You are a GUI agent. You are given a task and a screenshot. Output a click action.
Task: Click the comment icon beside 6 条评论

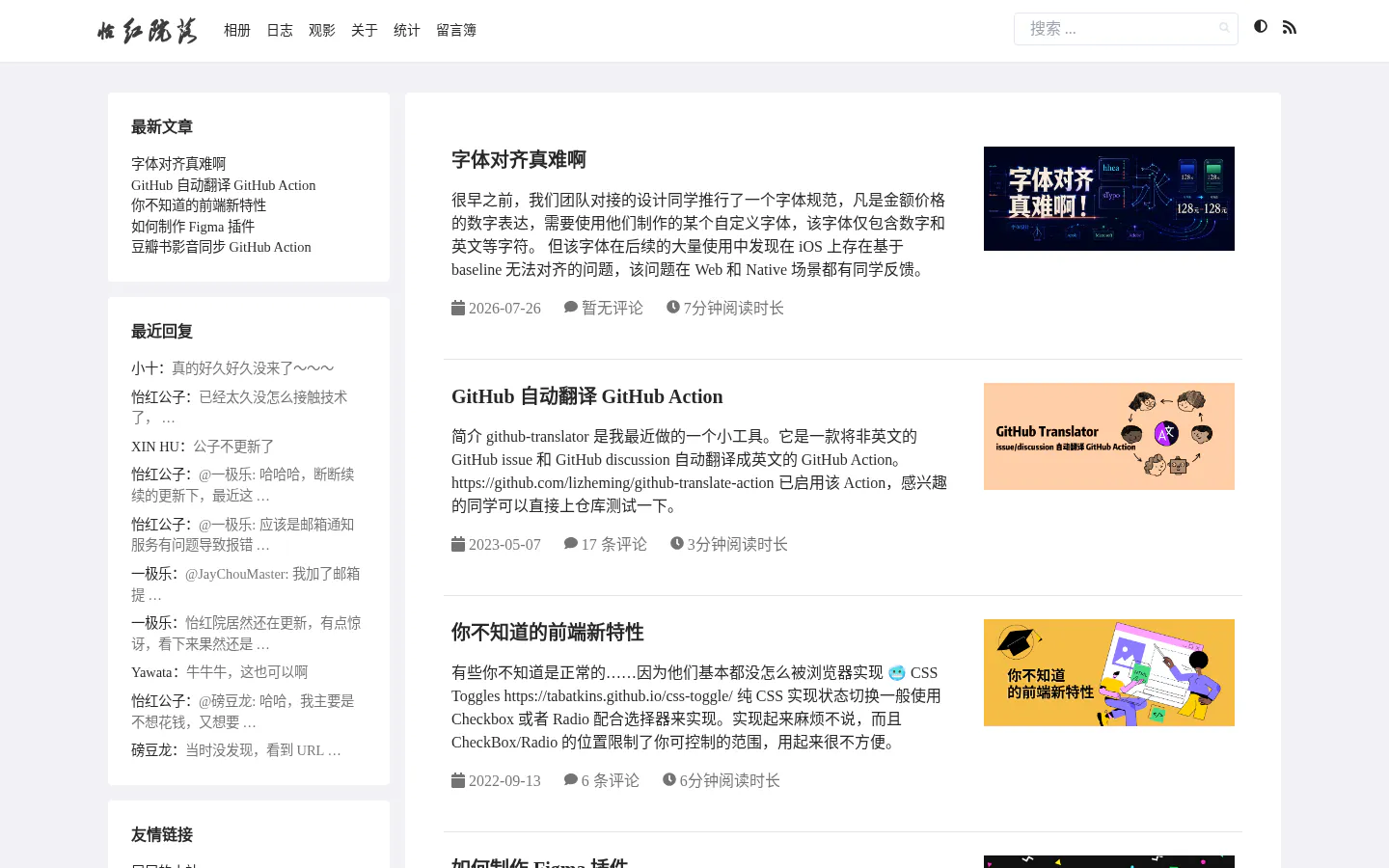click(x=571, y=779)
